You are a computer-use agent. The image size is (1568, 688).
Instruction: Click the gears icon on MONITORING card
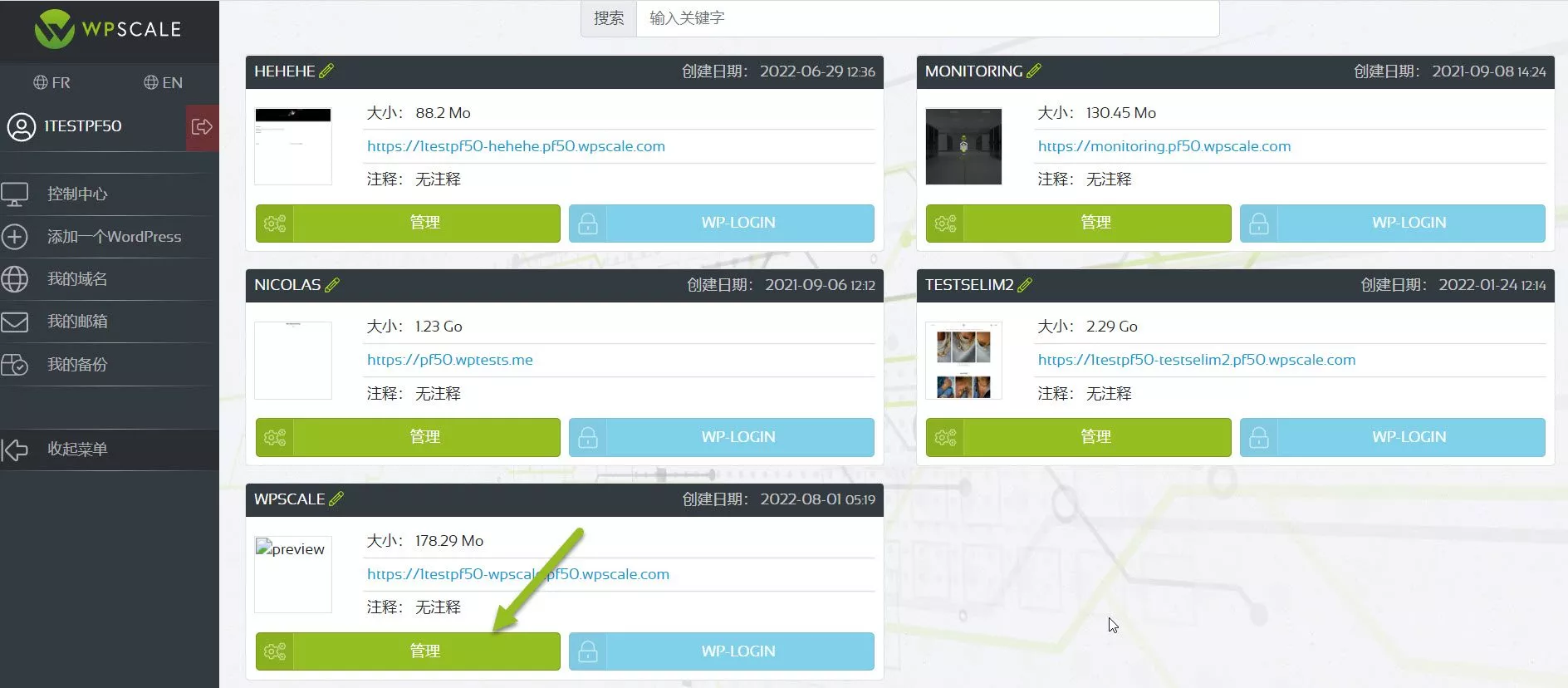point(945,224)
